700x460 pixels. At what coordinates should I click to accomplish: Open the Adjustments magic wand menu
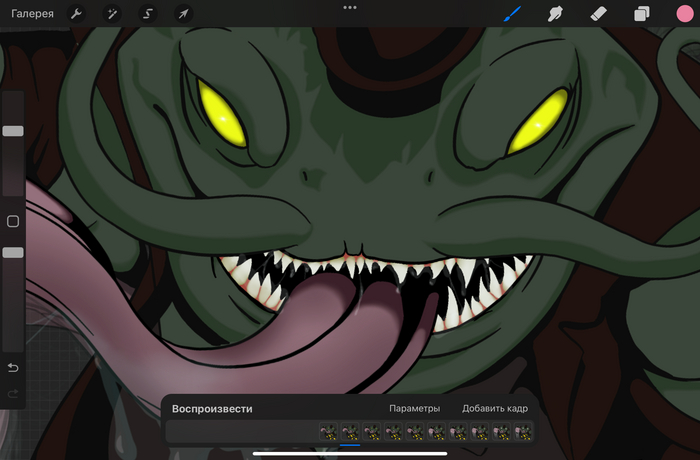pos(111,14)
